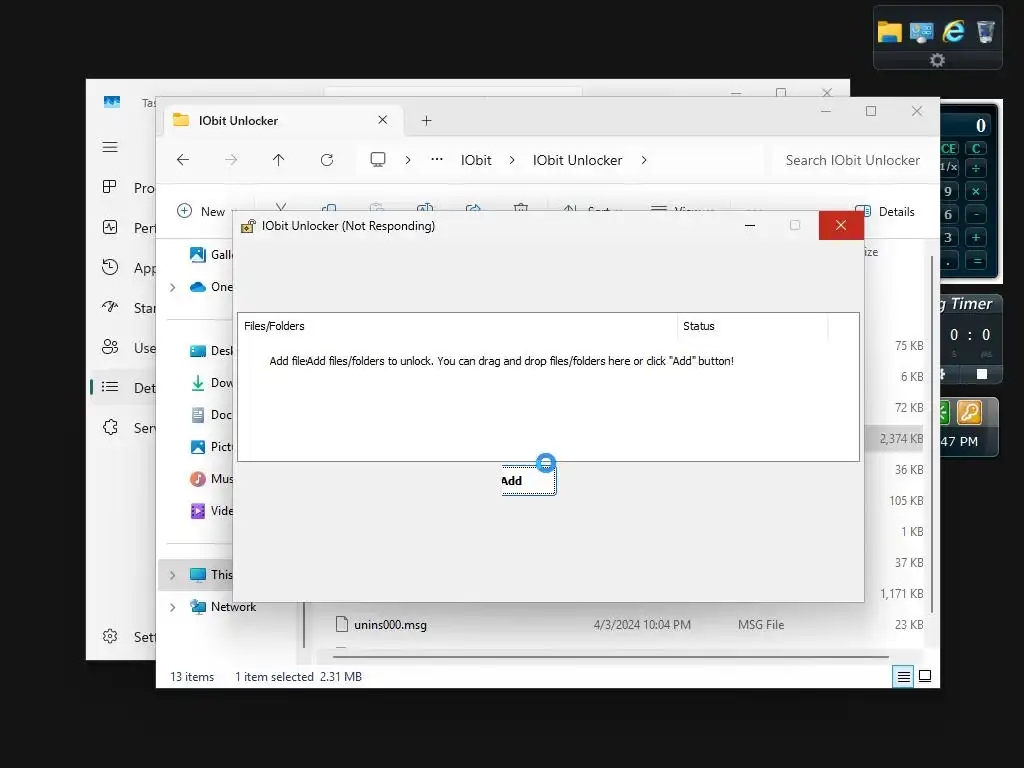Switch to details list view button
This screenshot has height=768, width=1024.
[x=903, y=677]
